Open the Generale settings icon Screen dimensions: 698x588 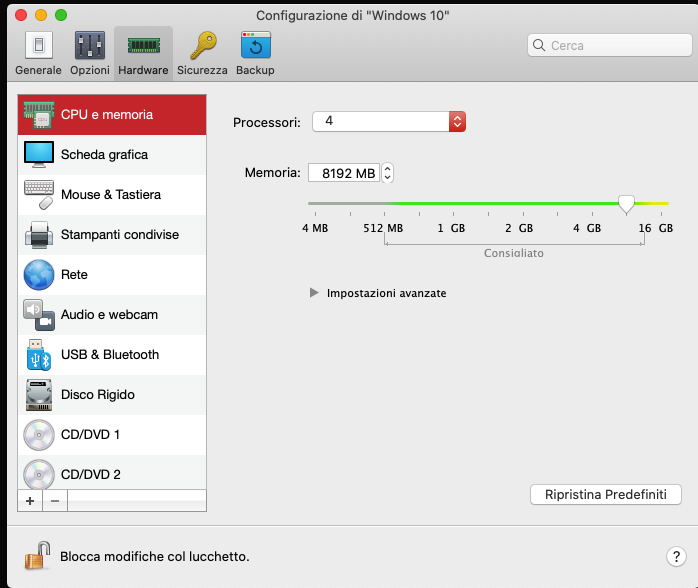pyautogui.click(x=39, y=45)
